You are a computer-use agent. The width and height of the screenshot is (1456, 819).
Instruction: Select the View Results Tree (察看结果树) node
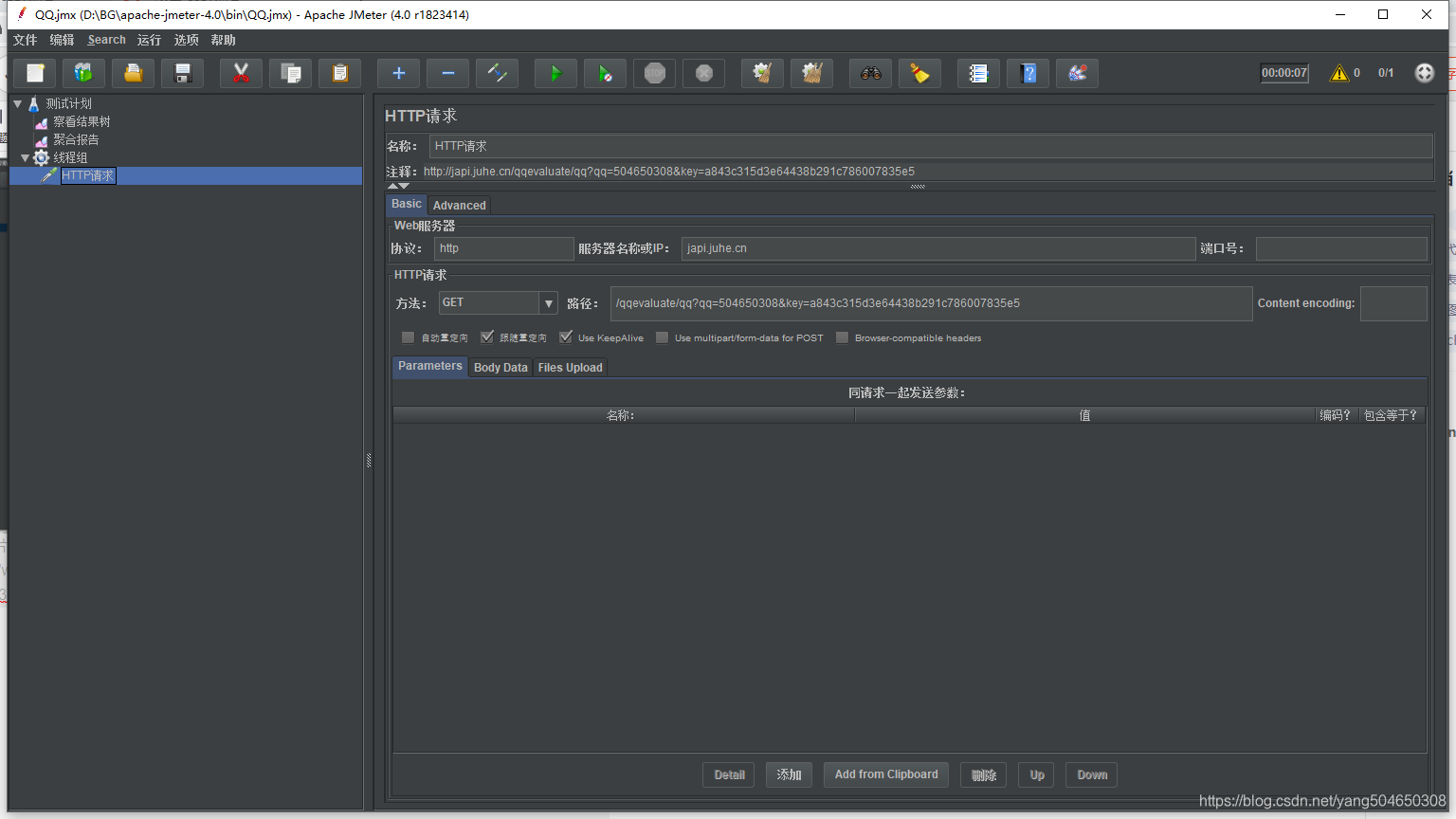click(x=82, y=121)
